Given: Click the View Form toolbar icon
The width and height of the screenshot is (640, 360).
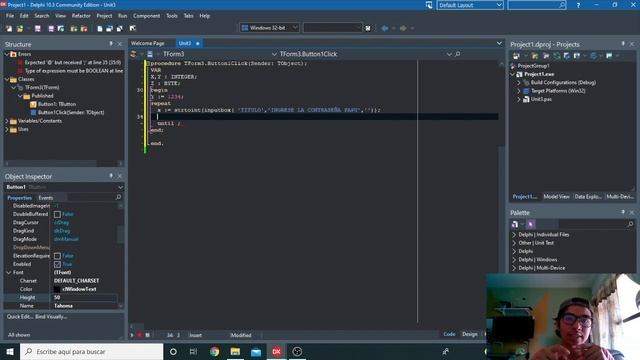Looking at the screenshot, I should tap(109, 29).
